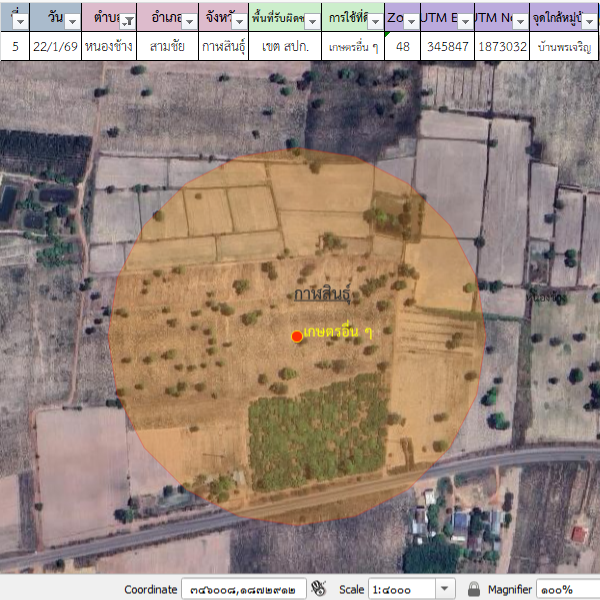Open filter arrow for Zone column
Viewport: 600px width, 600px height.
[x=411, y=21]
